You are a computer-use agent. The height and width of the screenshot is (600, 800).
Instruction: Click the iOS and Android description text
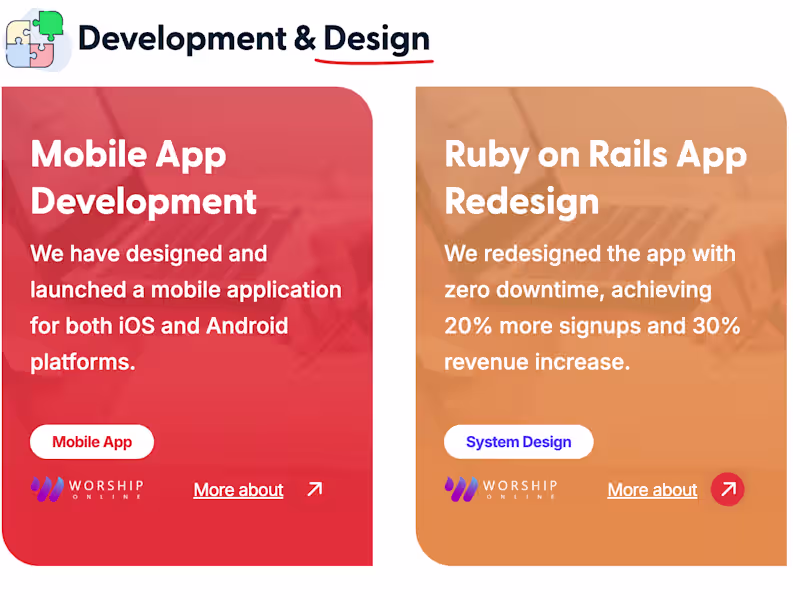[186, 308]
